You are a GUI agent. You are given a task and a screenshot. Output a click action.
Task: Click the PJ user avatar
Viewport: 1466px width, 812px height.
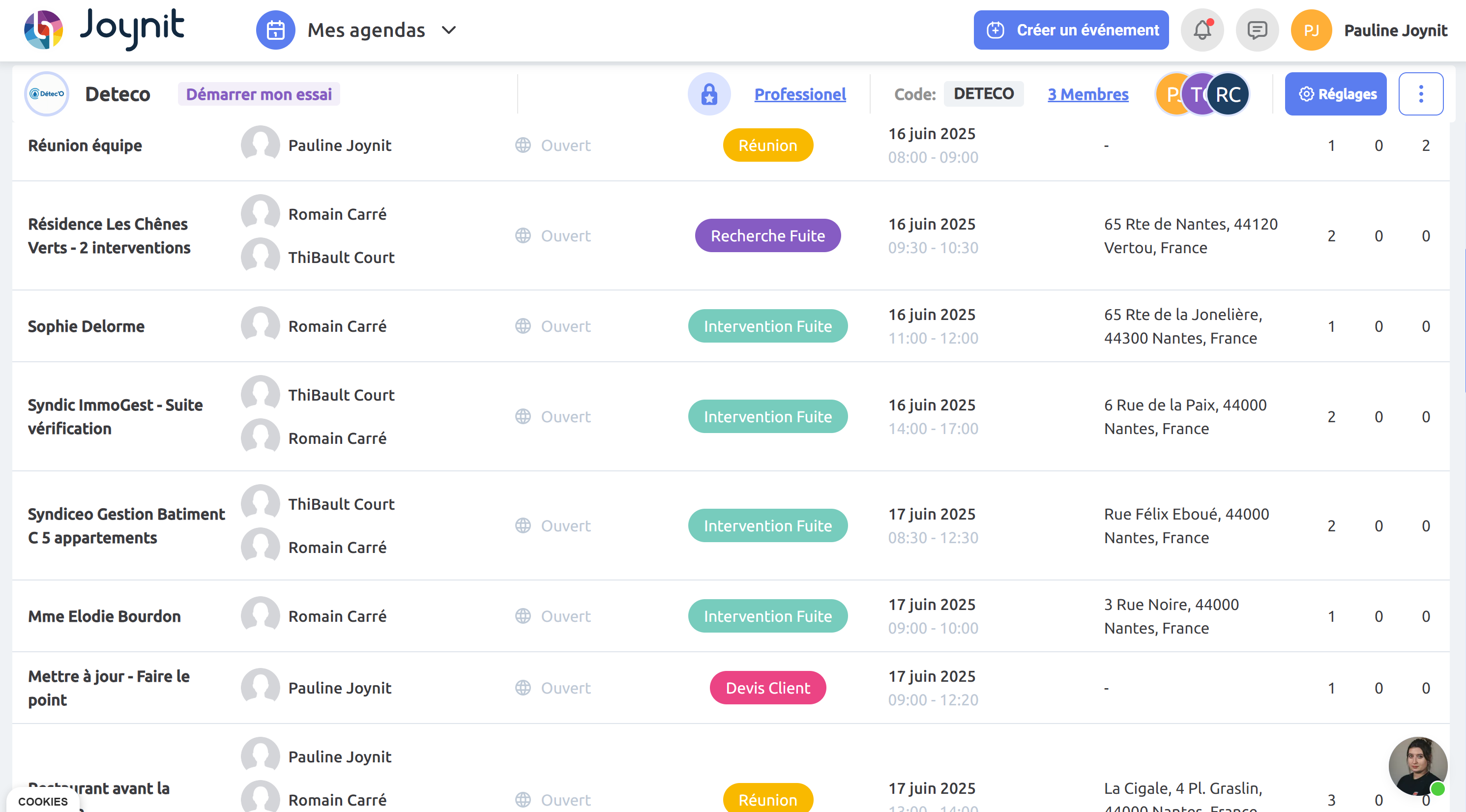pos(1311,30)
